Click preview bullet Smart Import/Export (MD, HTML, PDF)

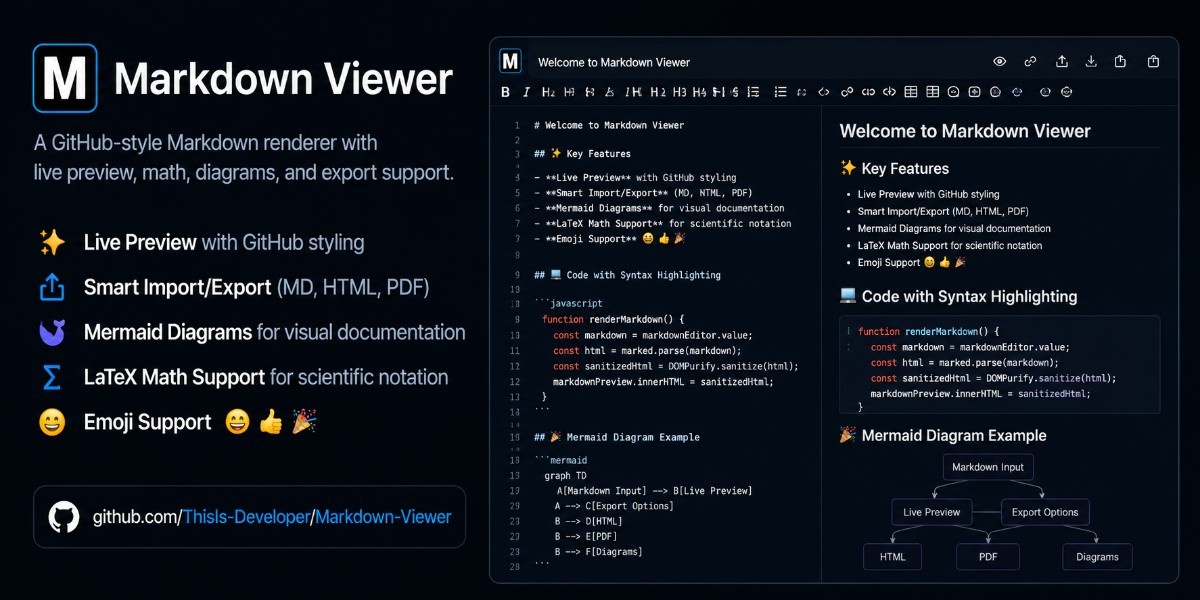tap(943, 211)
